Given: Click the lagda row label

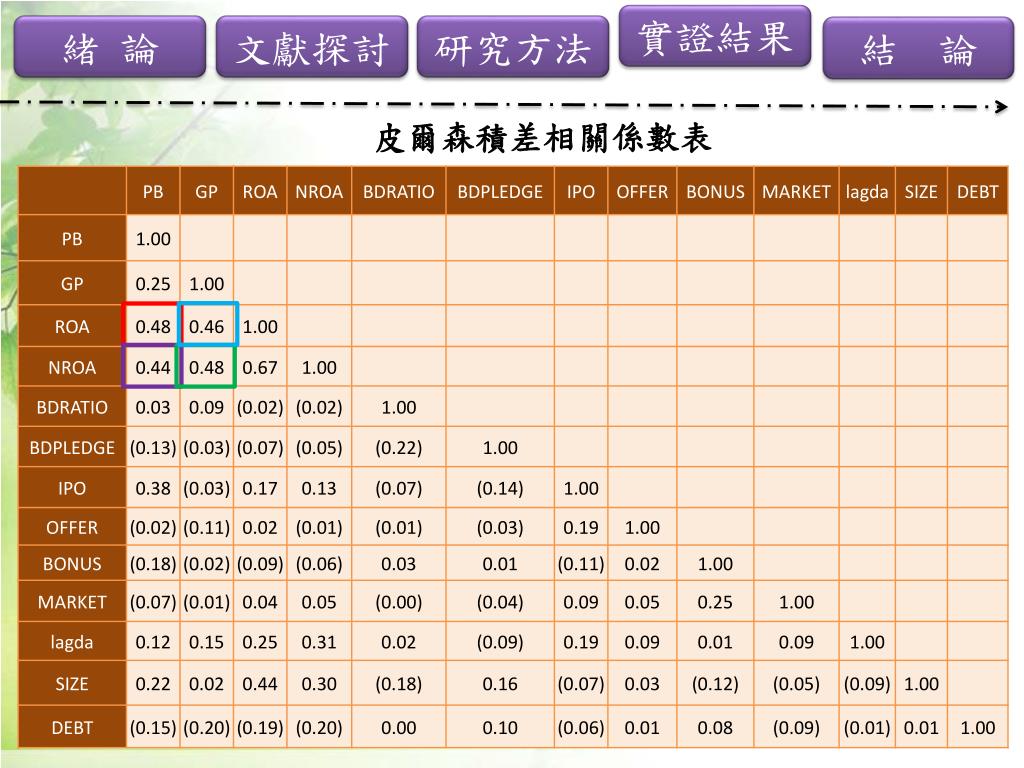Looking at the screenshot, I should [72, 642].
